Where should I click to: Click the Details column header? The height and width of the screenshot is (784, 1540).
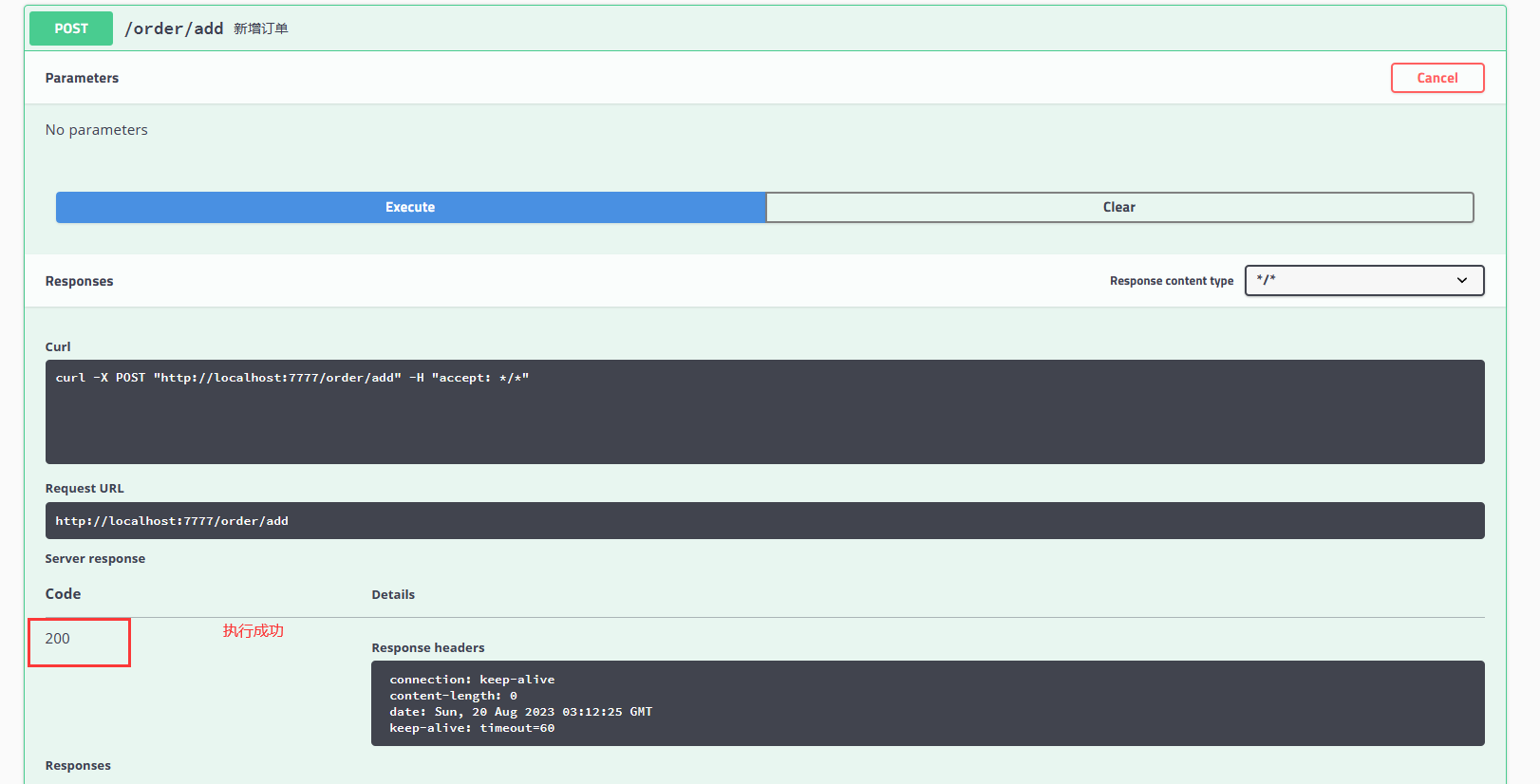click(x=393, y=594)
